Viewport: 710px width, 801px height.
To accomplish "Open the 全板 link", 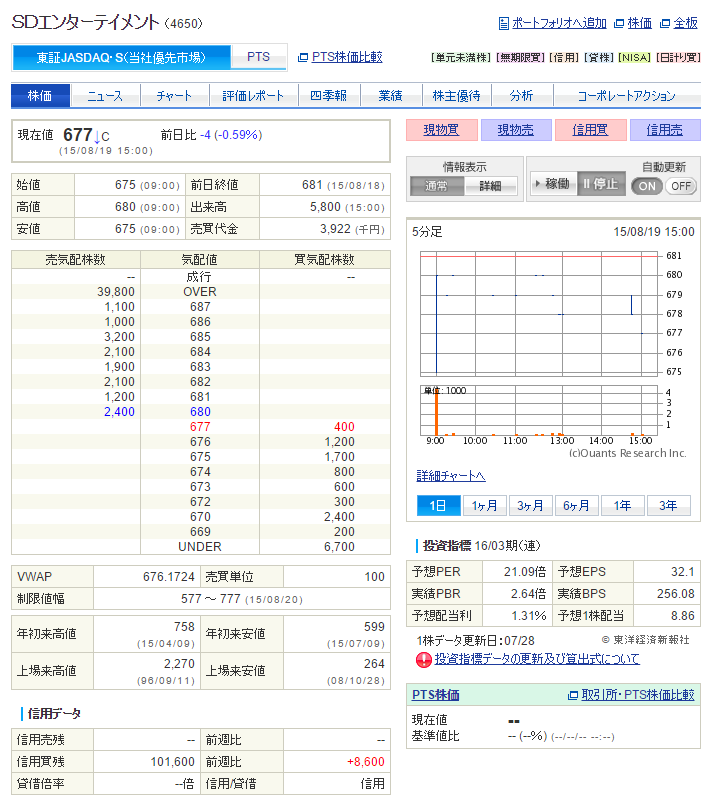I will tap(685, 23).
